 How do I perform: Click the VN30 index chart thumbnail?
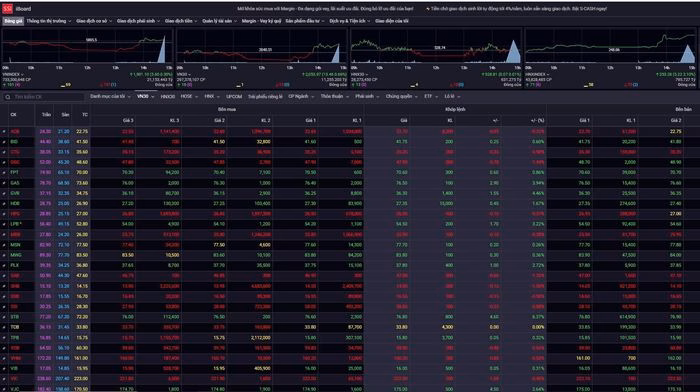pyautogui.click(x=261, y=47)
